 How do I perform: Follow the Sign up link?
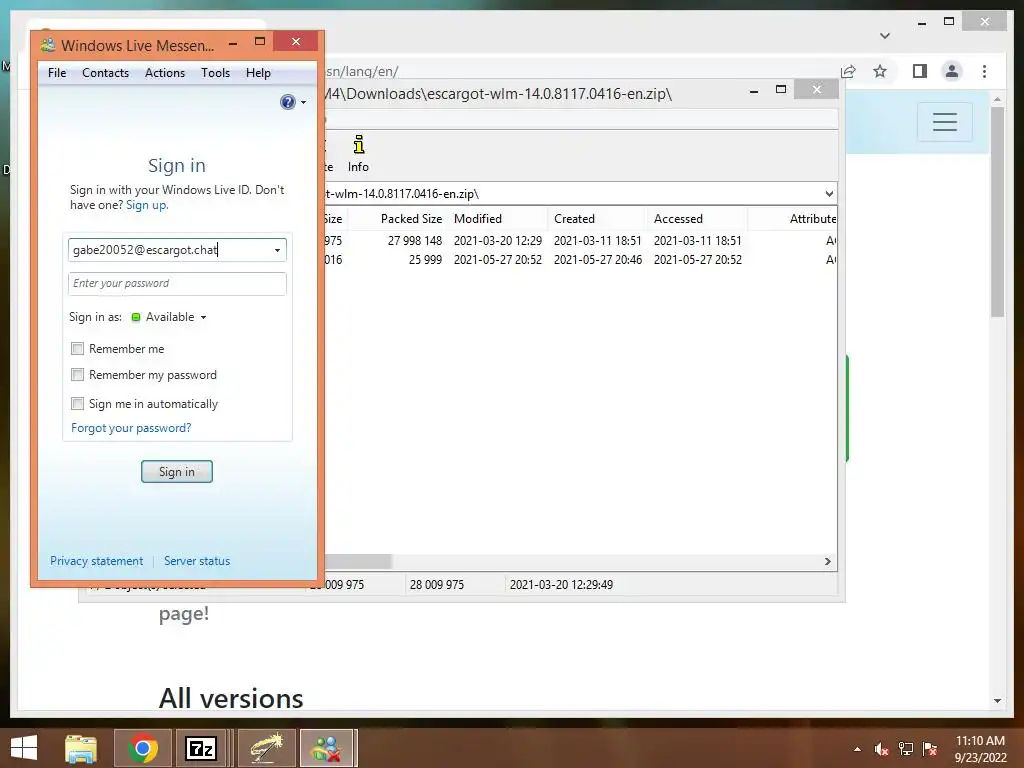(146, 205)
